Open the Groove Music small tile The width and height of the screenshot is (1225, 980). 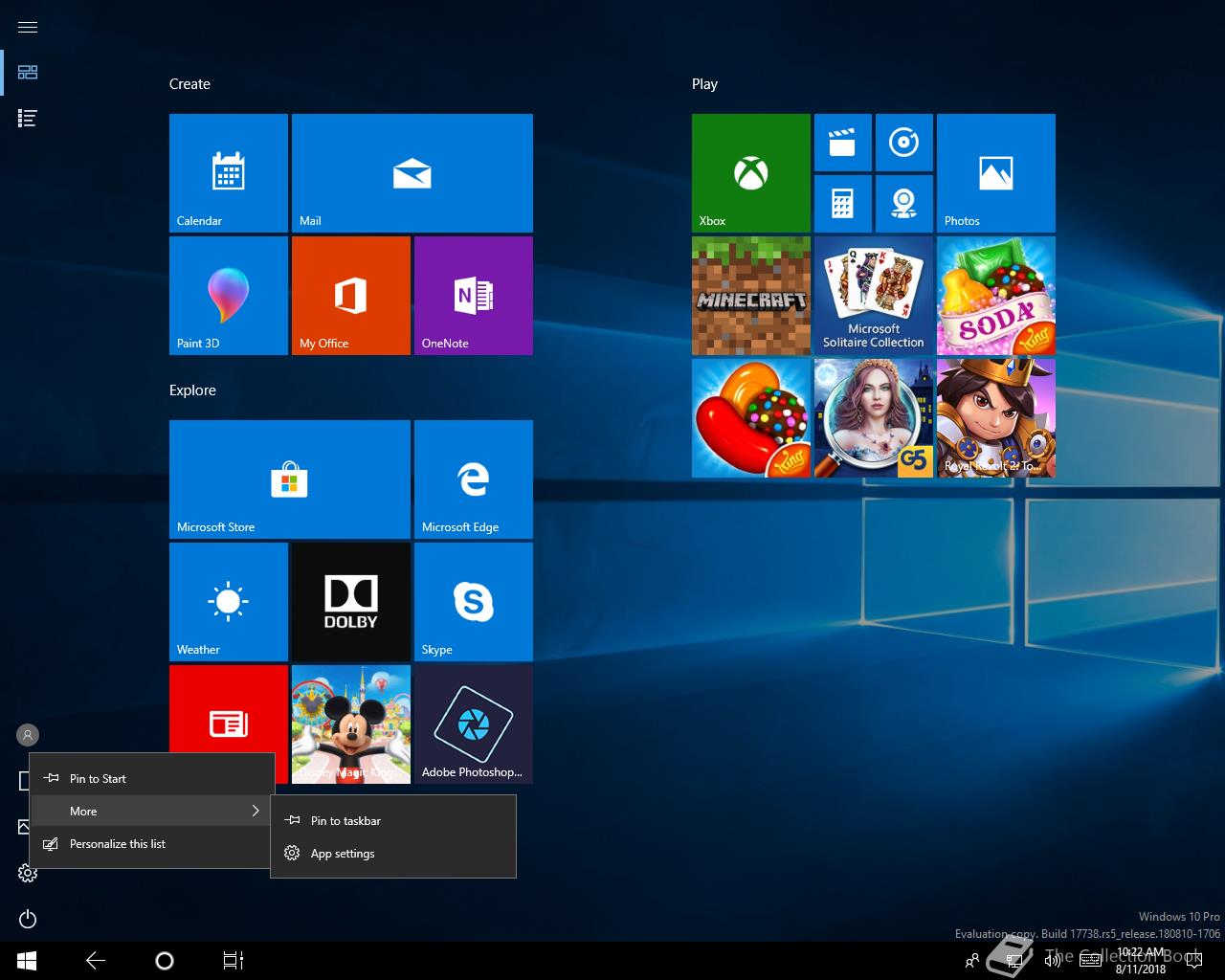[x=904, y=143]
